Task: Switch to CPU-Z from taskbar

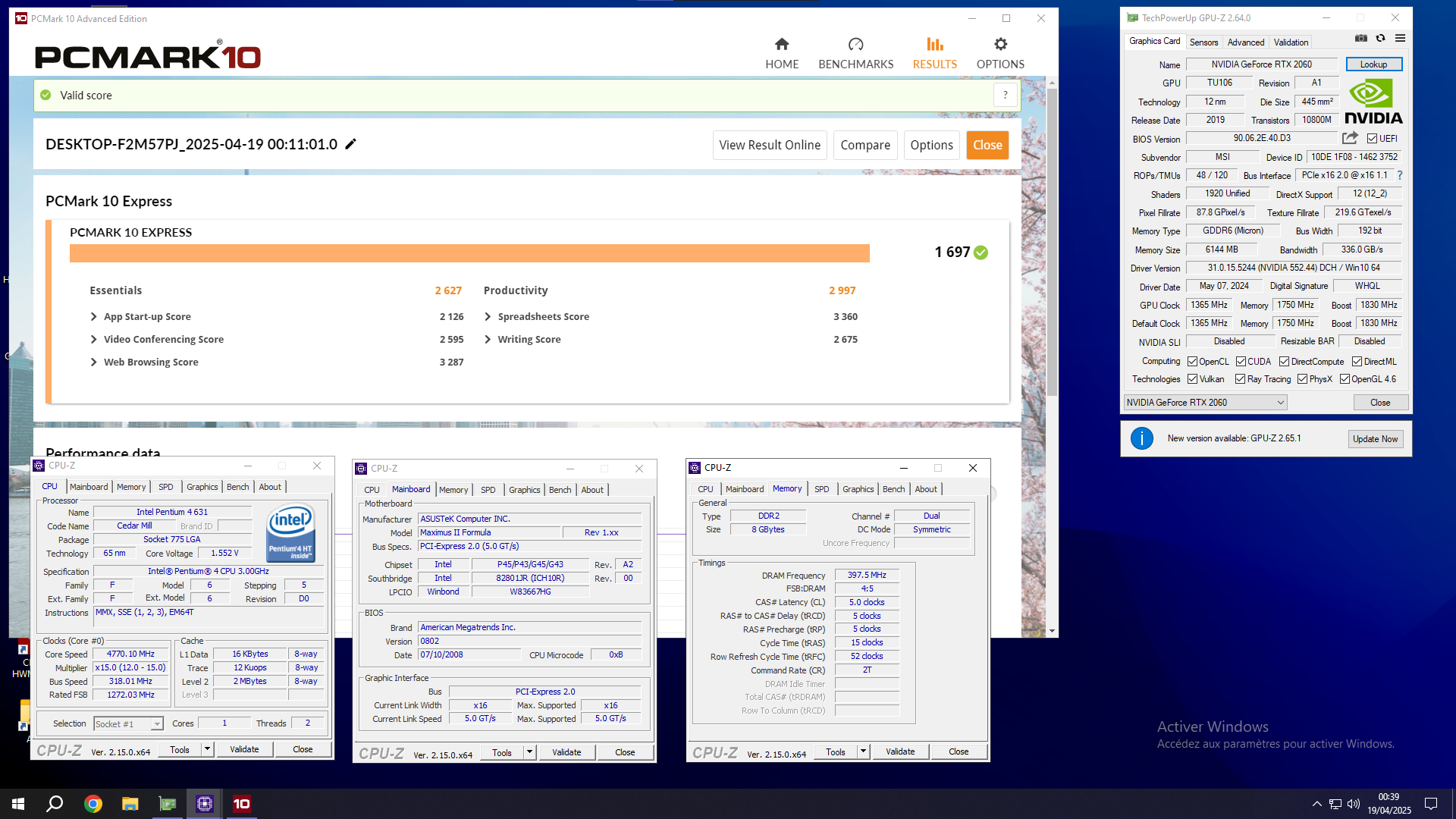Action: (204, 804)
